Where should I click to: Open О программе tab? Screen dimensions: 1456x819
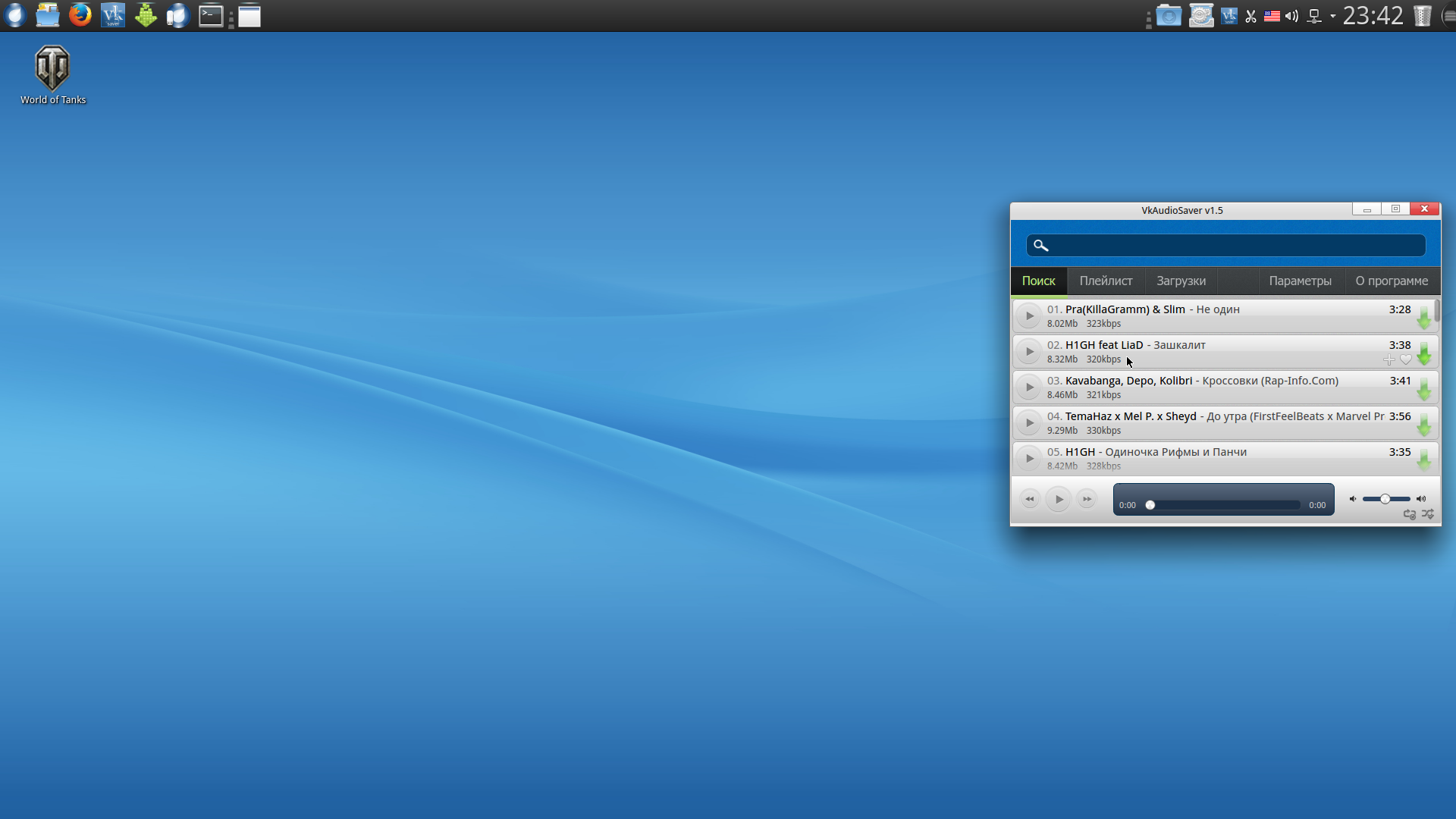(1392, 281)
